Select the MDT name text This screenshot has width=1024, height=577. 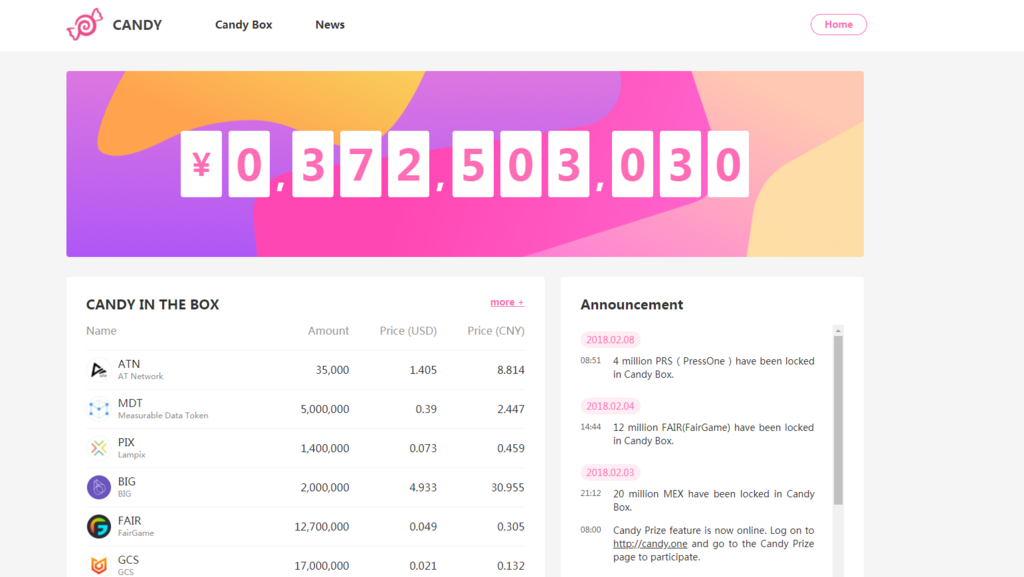tap(130, 403)
